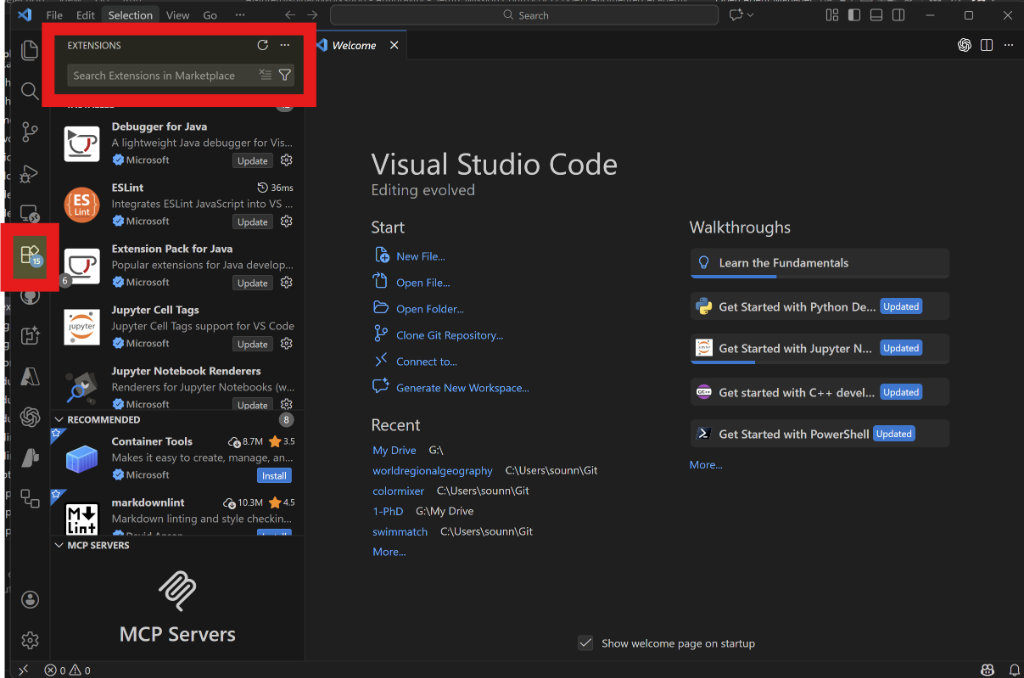Toggle the primary side bar
The width and height of the screenshot is (1024, 678).
tap(854, 15)
